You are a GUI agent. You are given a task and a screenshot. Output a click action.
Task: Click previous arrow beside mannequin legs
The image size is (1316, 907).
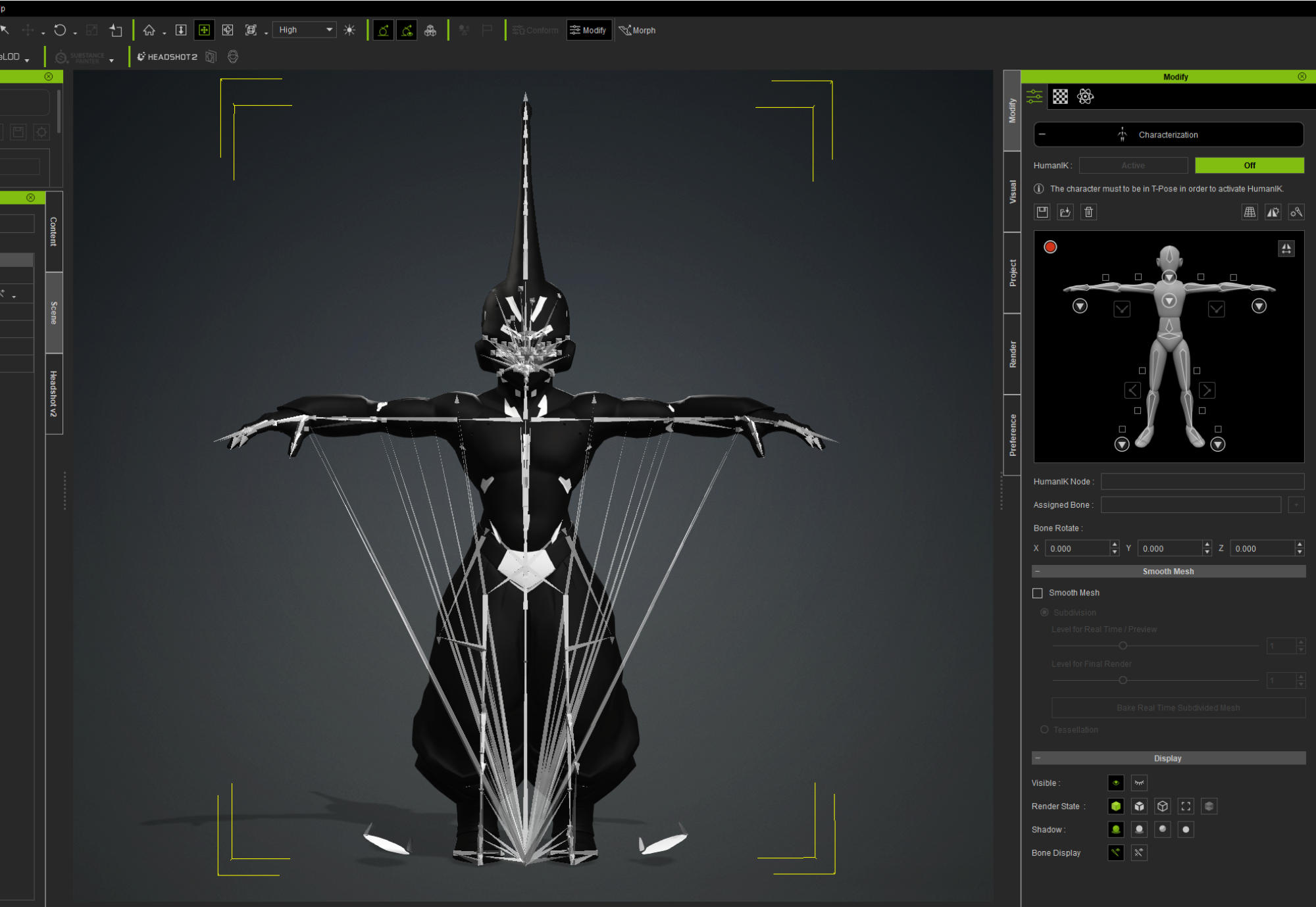point(1132,390)
